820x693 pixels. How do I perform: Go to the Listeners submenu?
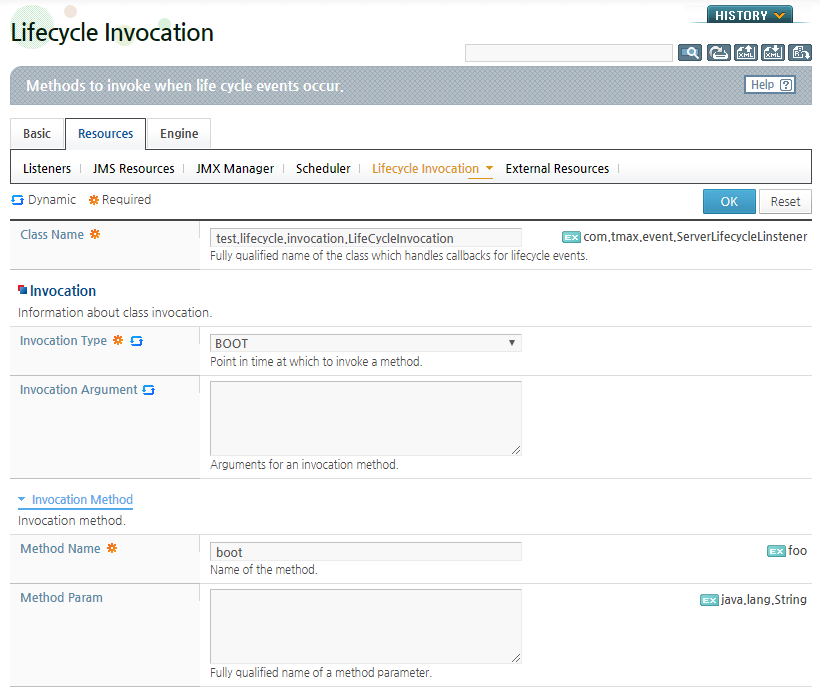coord(47,168)
